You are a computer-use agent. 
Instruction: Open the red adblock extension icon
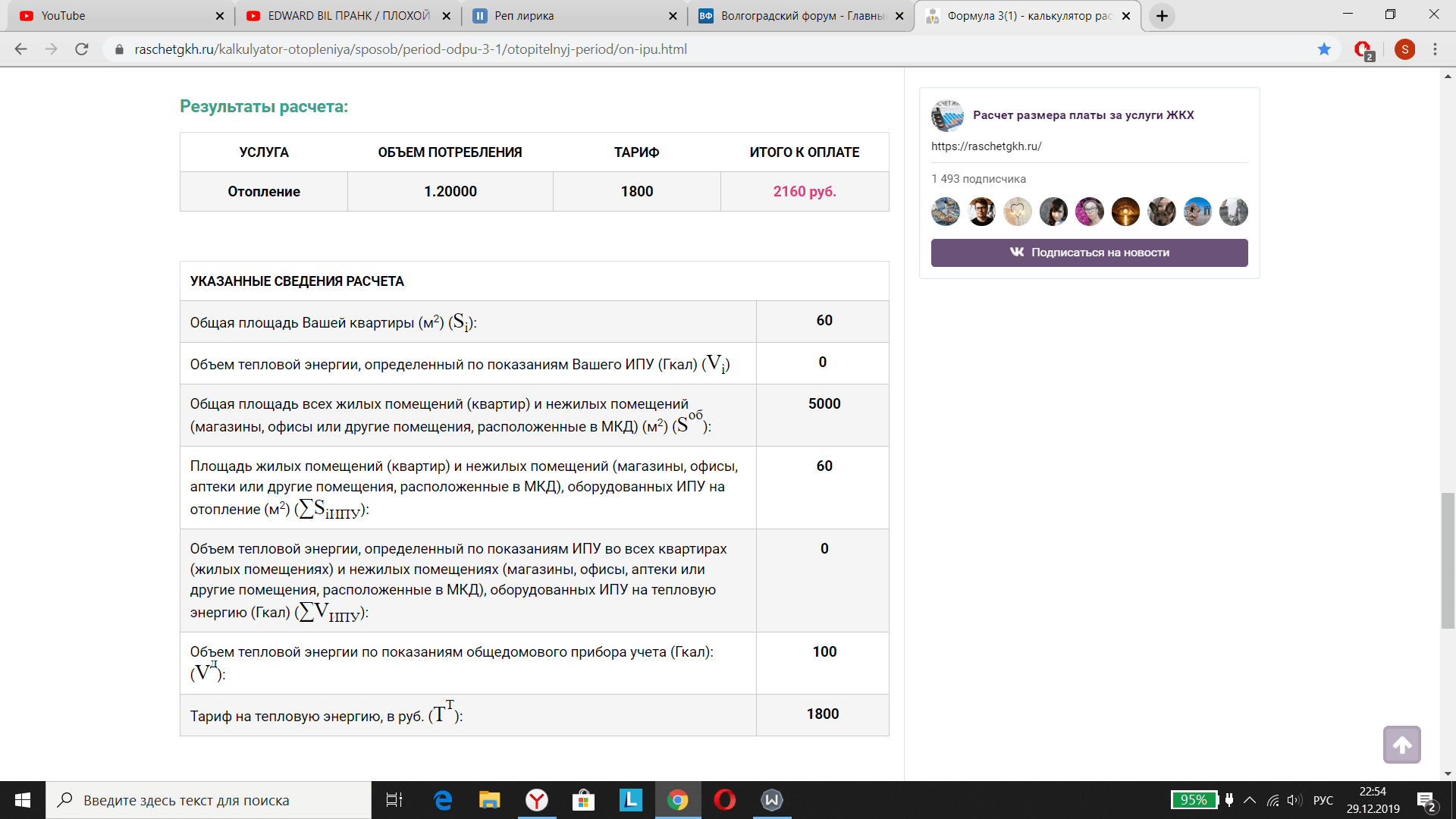click(x=1363, y=49)
